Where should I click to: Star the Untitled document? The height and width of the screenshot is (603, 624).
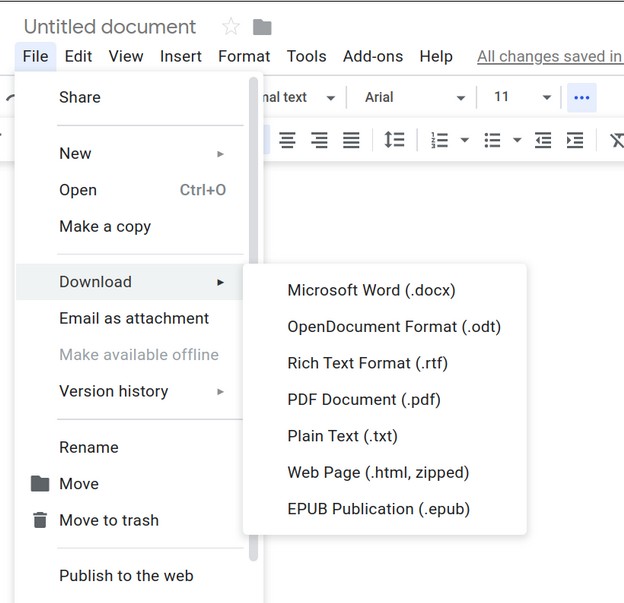tap(231, 27)
